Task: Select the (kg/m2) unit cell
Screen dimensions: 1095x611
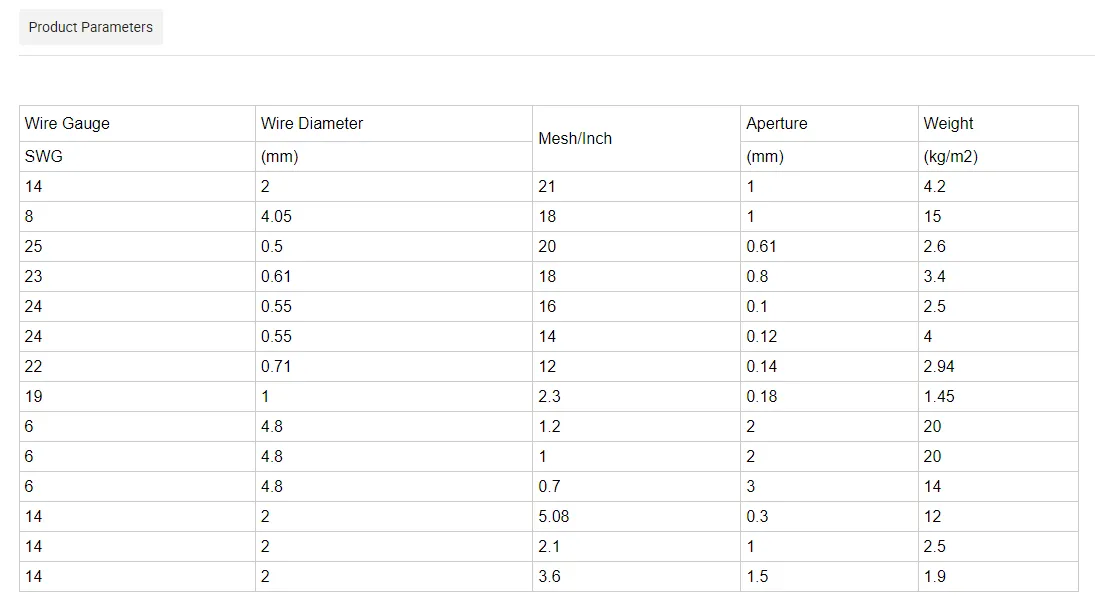Action: tap(950, 157)
